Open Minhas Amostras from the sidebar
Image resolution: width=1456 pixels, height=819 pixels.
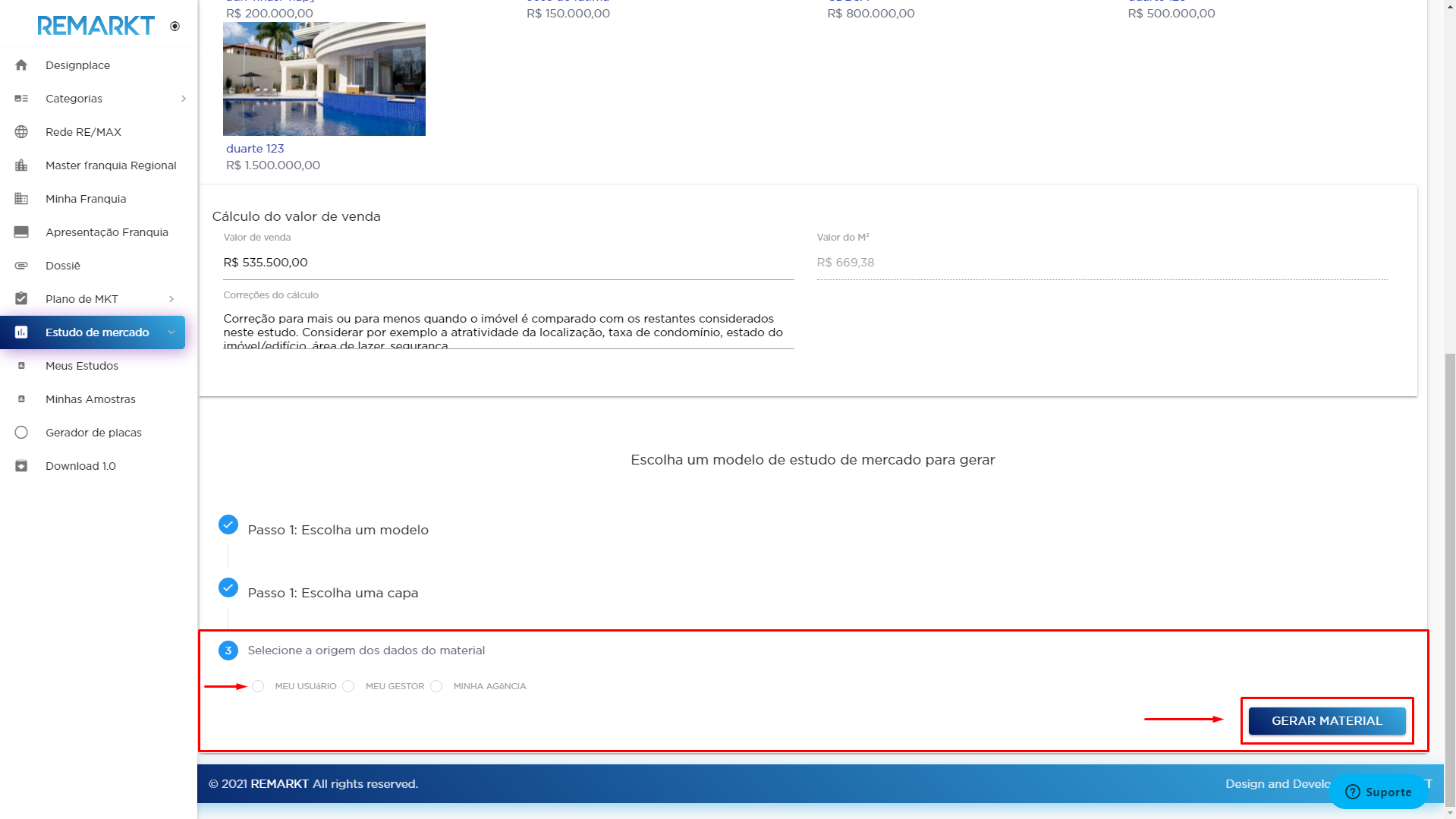pyautogui.click(x=90, y=399)
